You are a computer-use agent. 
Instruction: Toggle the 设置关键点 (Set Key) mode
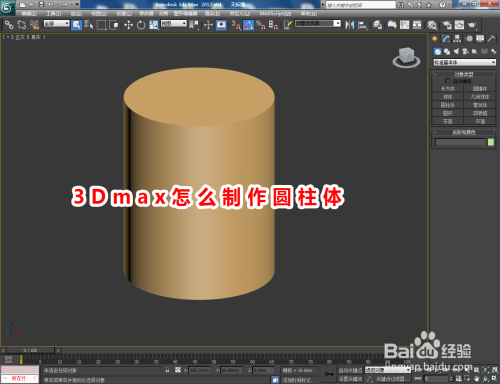[350, 379]
